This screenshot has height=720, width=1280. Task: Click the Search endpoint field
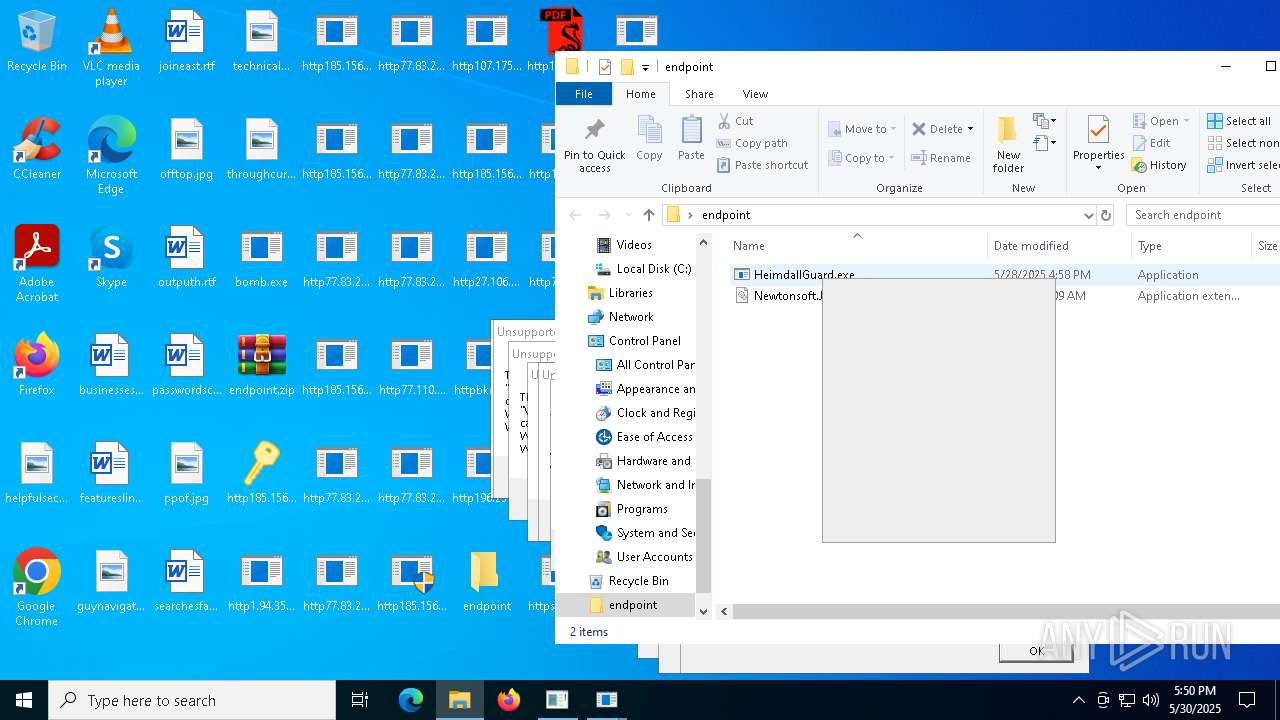(x=1205, y=215)
